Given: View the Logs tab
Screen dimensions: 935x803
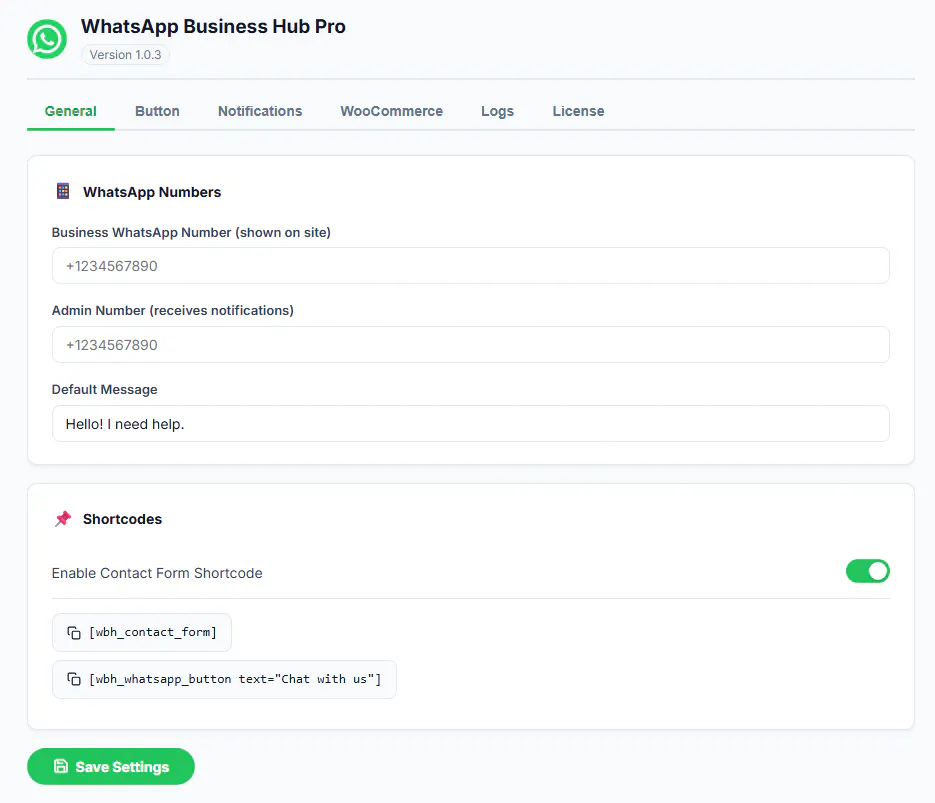Looking at the screenshot, I should pos(497,111).
